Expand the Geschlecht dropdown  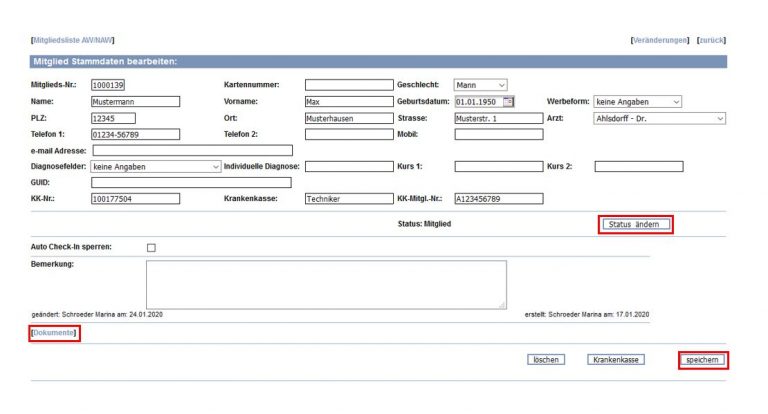[x=481, y=85]
